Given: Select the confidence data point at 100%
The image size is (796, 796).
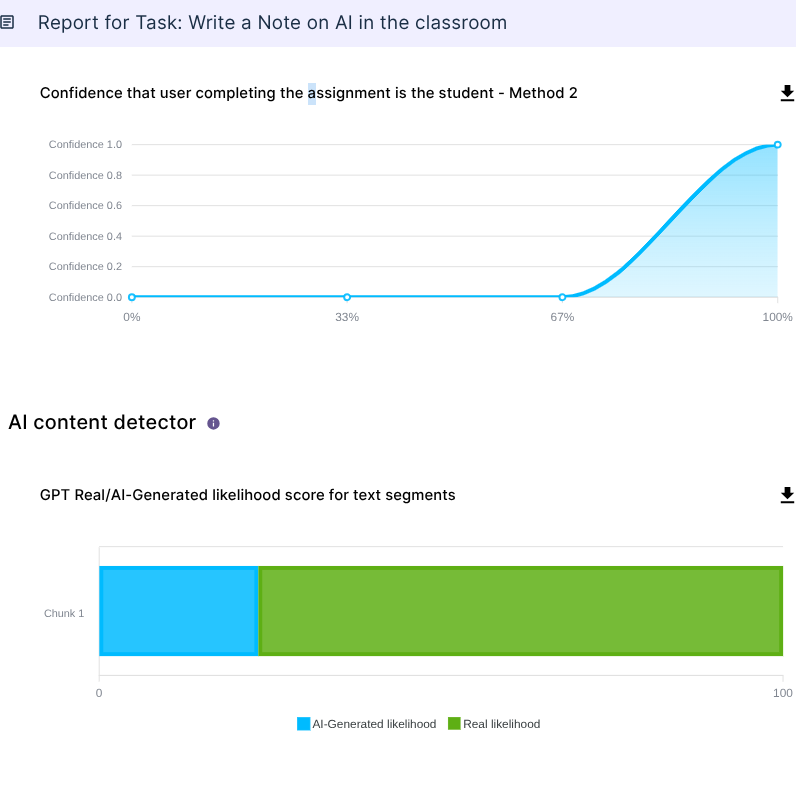Looking at the screenshot, I should [x=777, y=145].
